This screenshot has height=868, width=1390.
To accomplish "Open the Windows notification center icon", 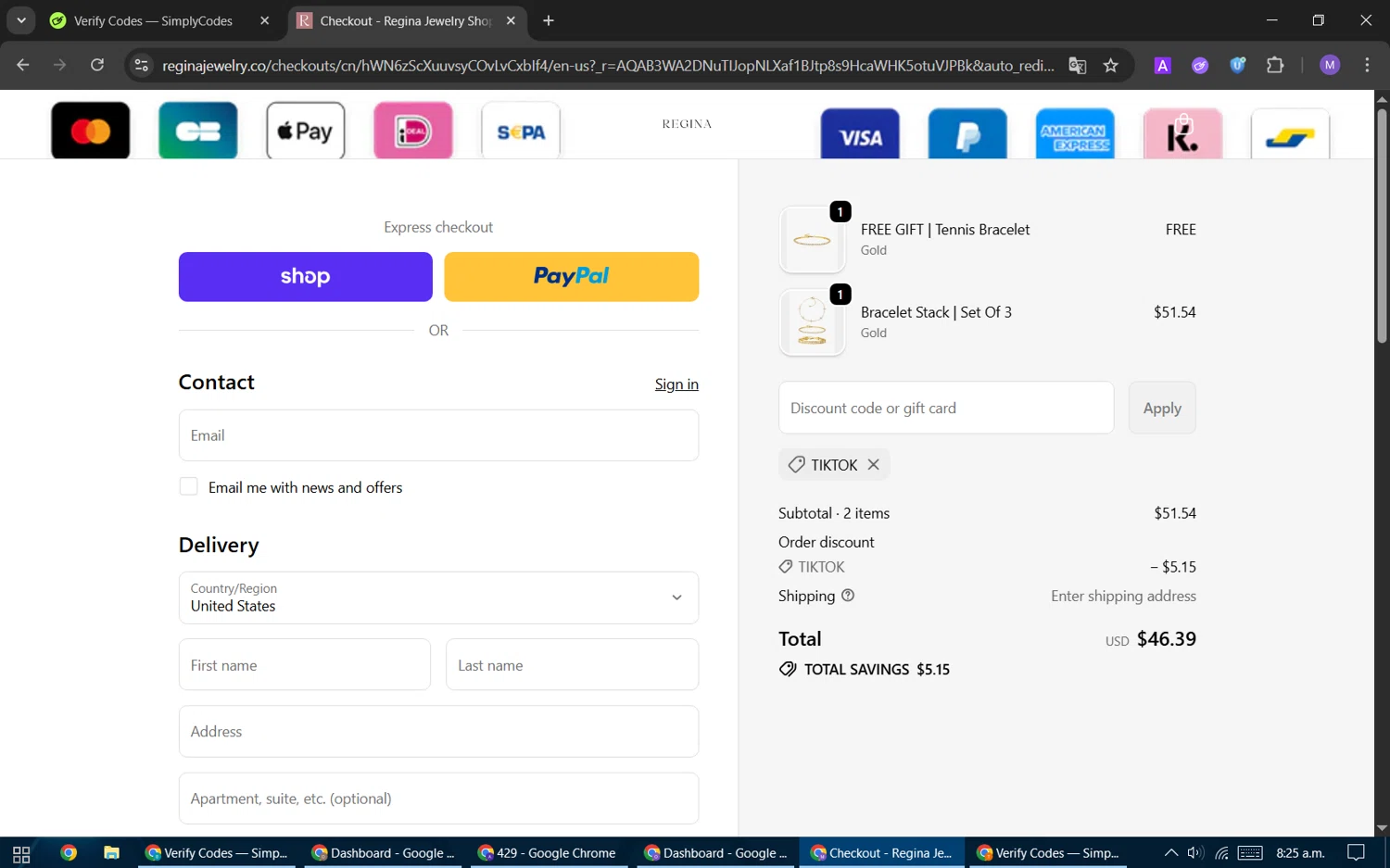I will point(1356,853).
